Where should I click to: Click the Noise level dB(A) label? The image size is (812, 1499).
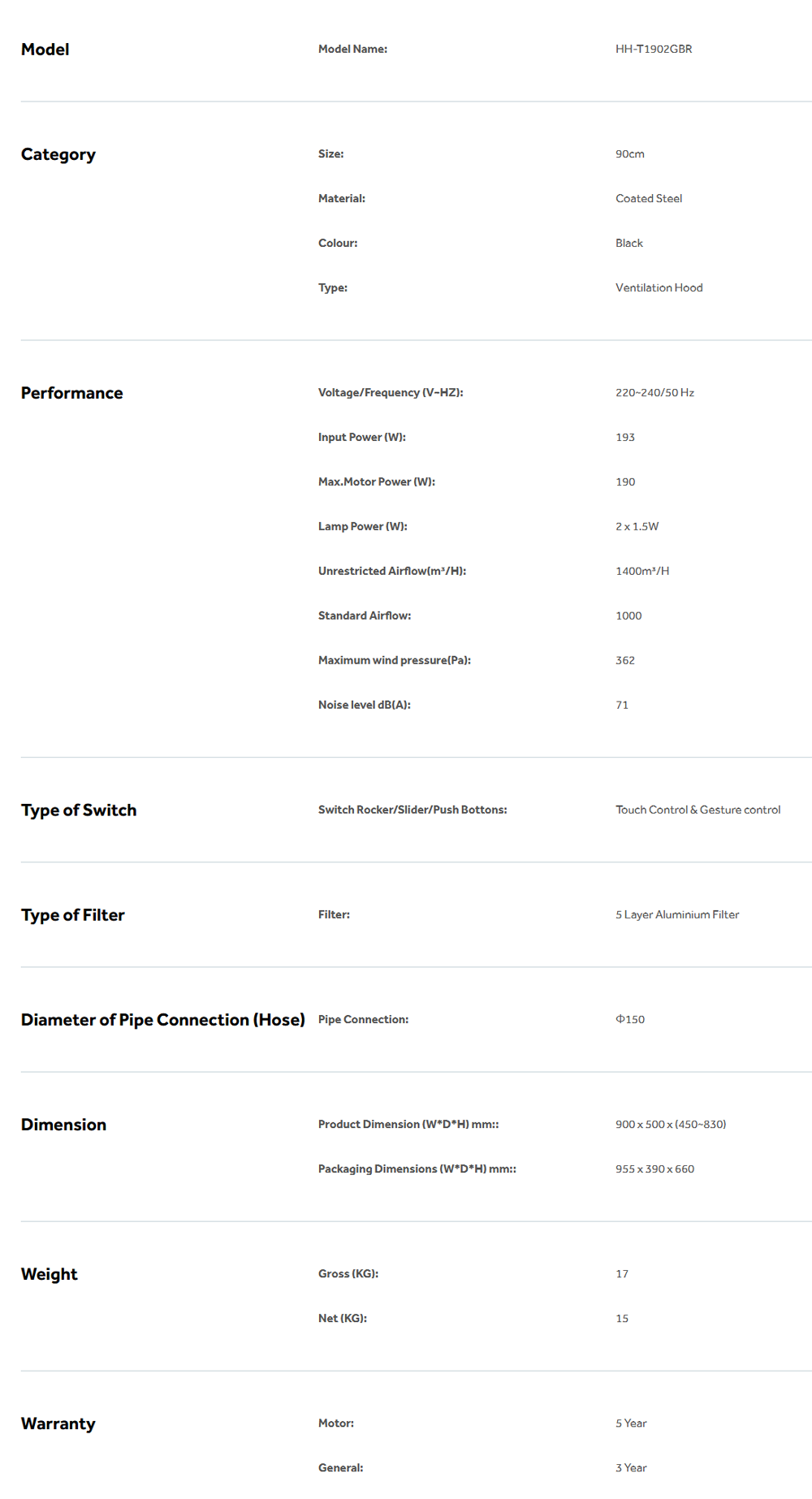pos(365,705)
